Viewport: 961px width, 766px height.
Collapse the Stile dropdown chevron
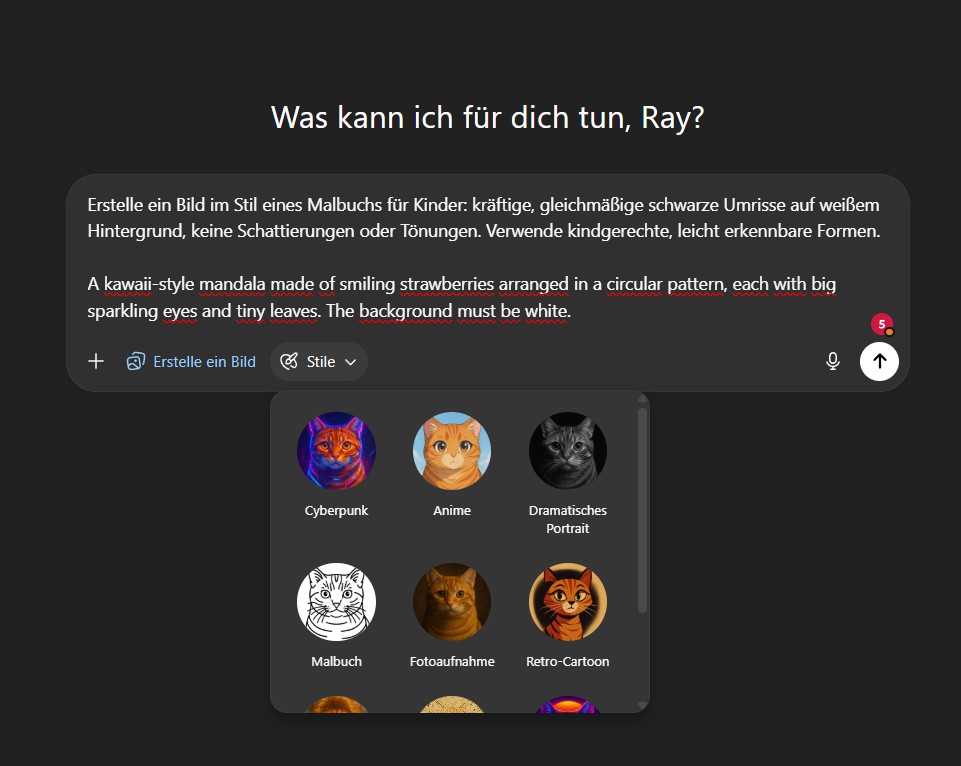click(351, 362)
